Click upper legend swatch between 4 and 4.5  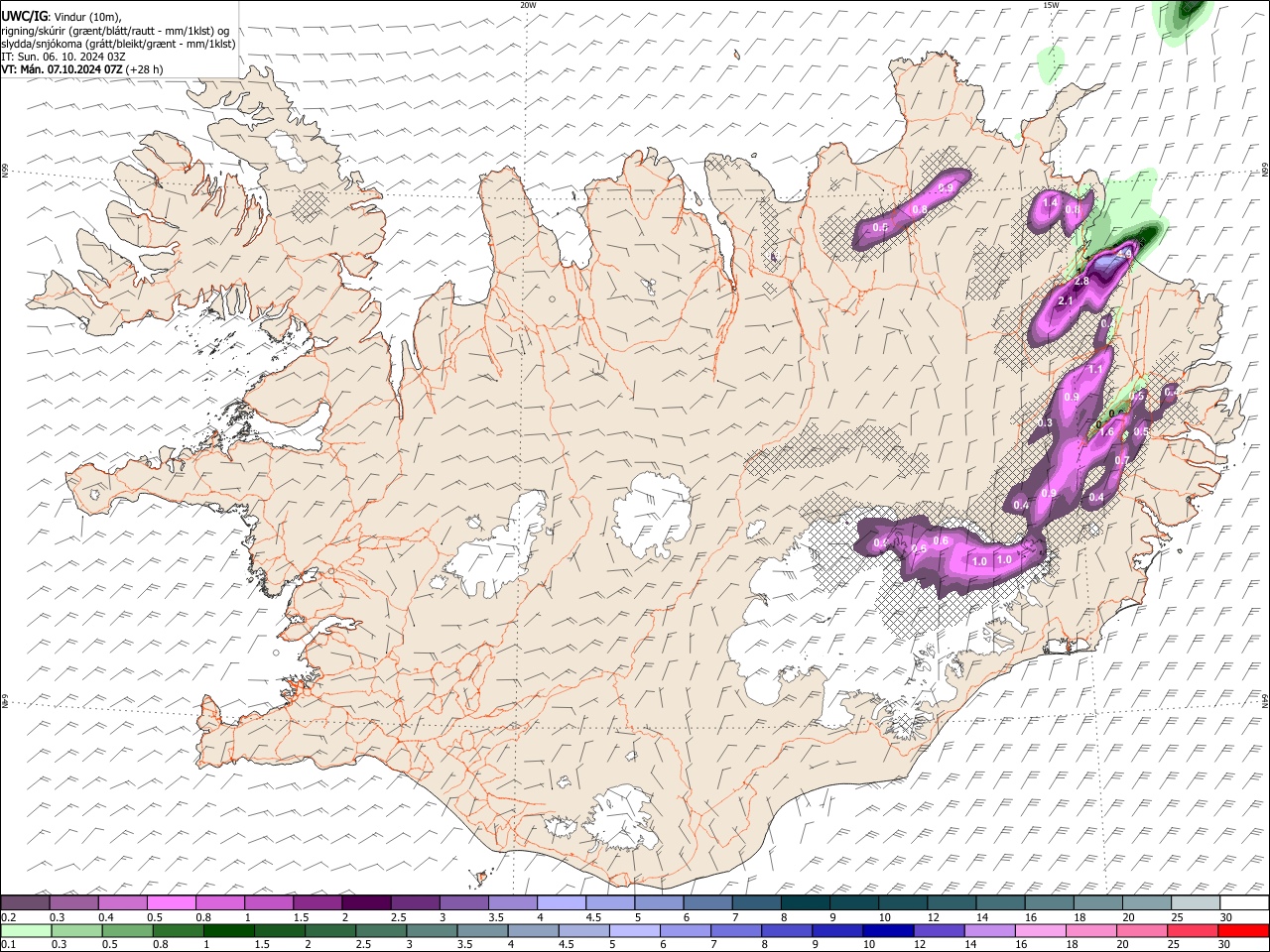tap(562, 902)
